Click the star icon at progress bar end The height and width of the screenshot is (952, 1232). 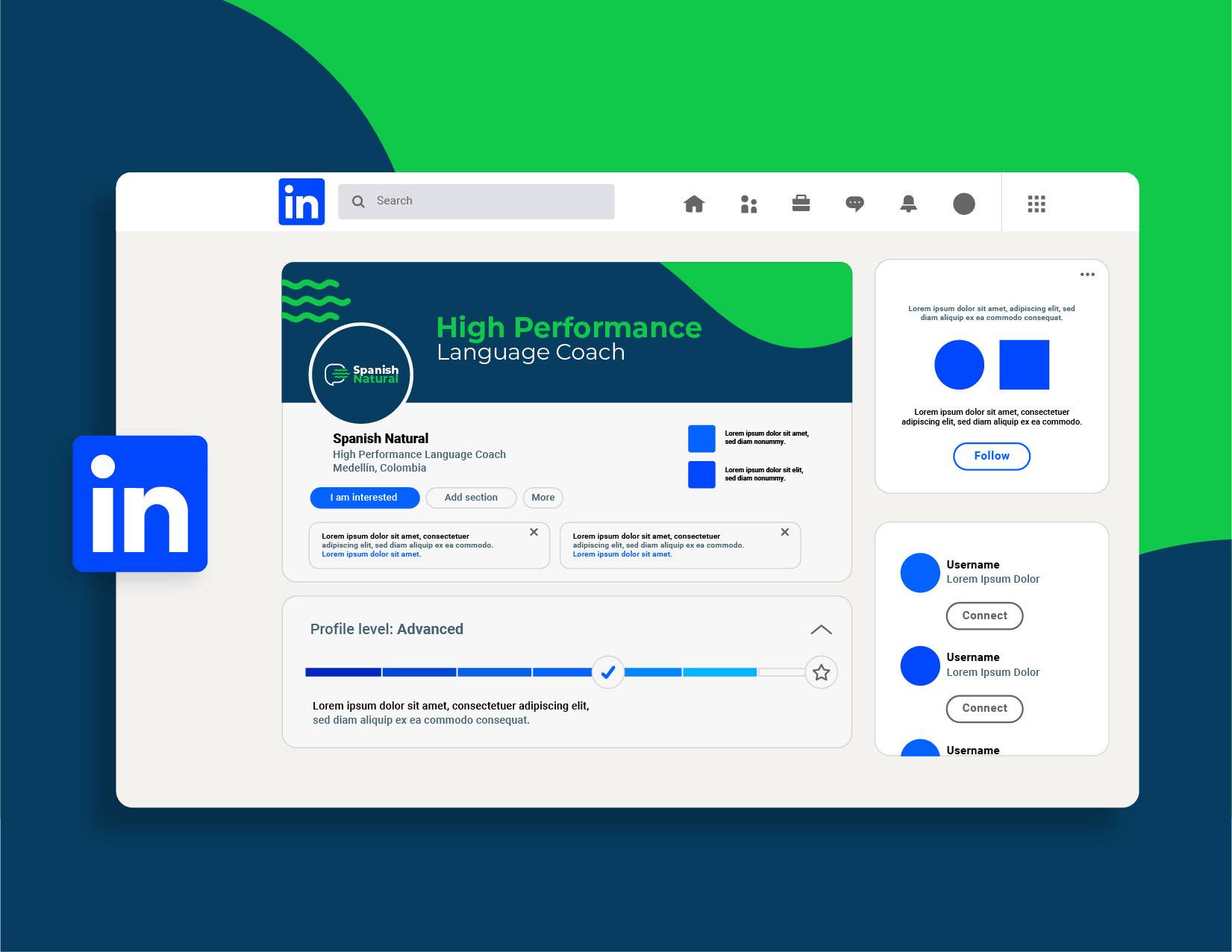(x=822, y=672)
